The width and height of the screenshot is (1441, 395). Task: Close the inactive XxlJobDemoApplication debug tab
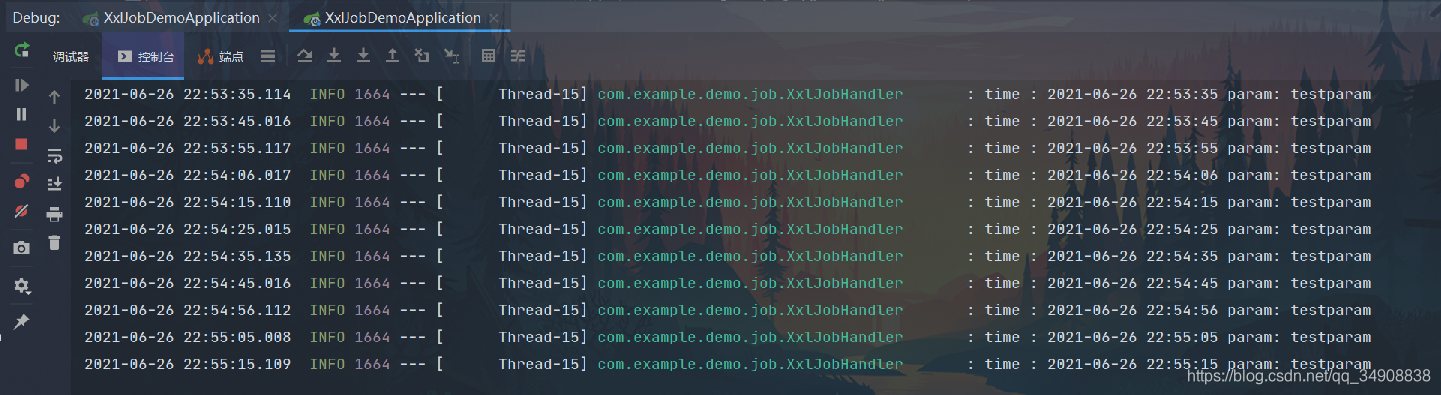click(x=273, y=18)
